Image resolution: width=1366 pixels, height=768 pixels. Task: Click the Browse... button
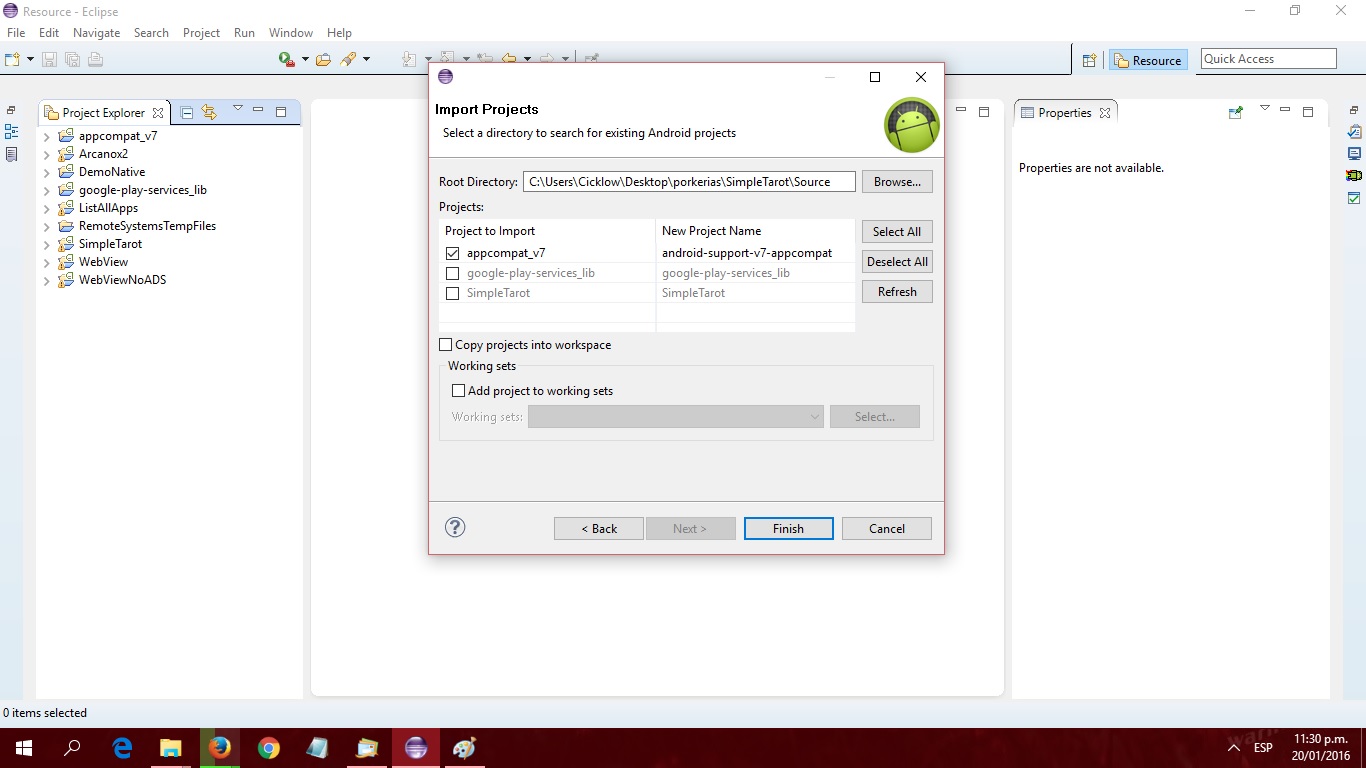[x=897, y=182]
